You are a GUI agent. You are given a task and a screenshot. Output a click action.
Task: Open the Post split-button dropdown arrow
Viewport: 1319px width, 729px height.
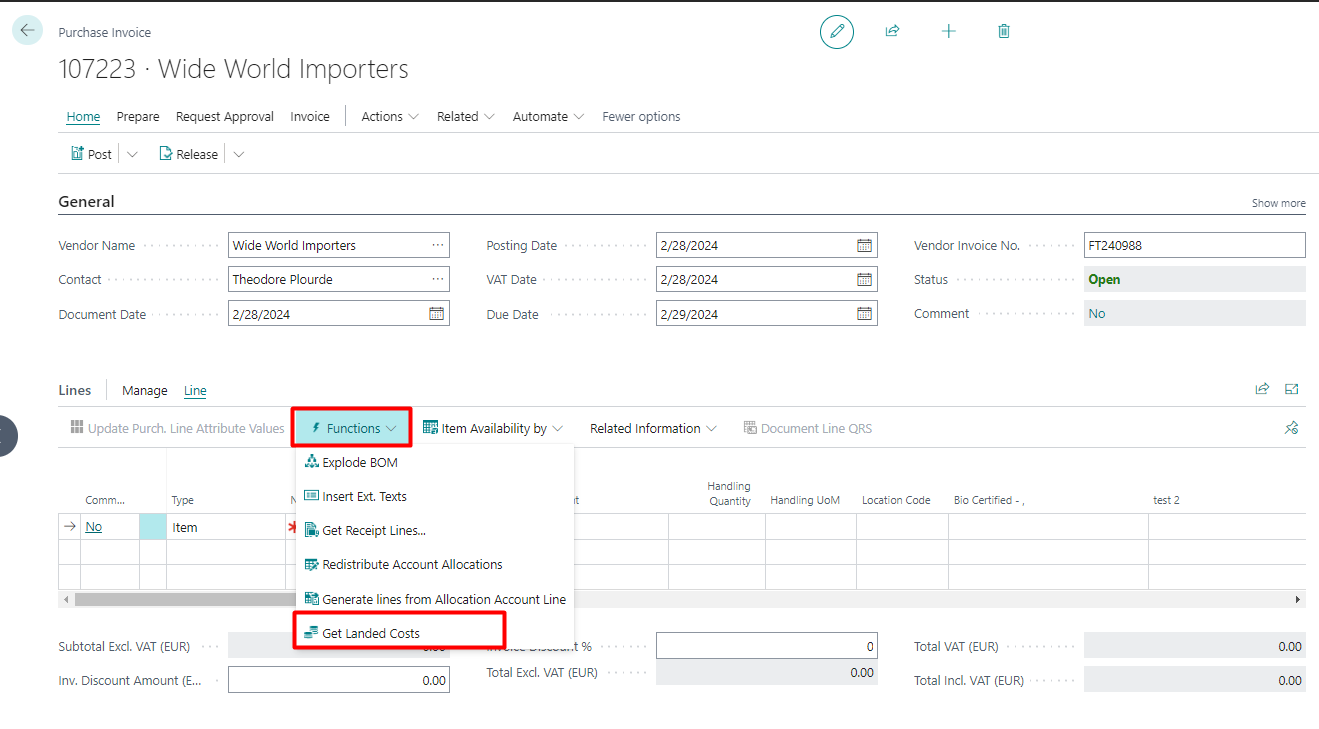pyautogui.click(x=133, y=155)
